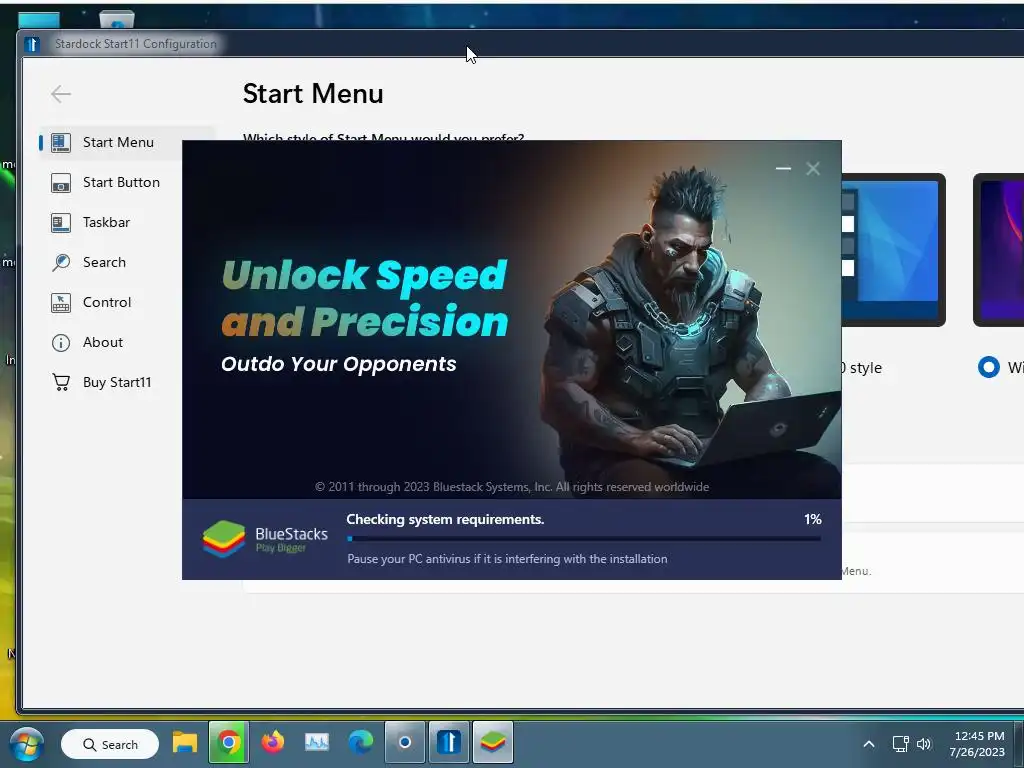The height and width of the screenshot is (768, 1024).
Task: Minimize the BlueStacks installer window
Action: (x=783, y=168)
